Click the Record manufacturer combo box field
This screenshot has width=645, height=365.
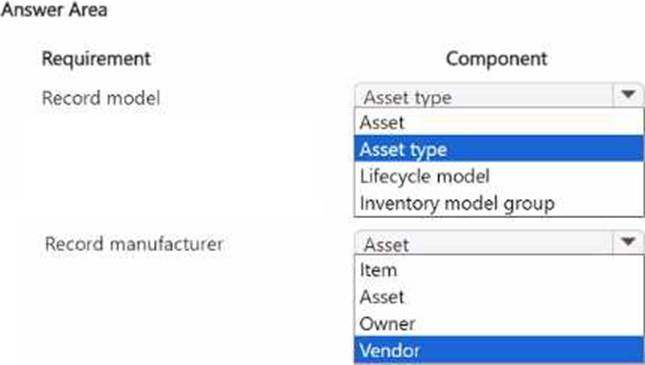coord(499,242)
